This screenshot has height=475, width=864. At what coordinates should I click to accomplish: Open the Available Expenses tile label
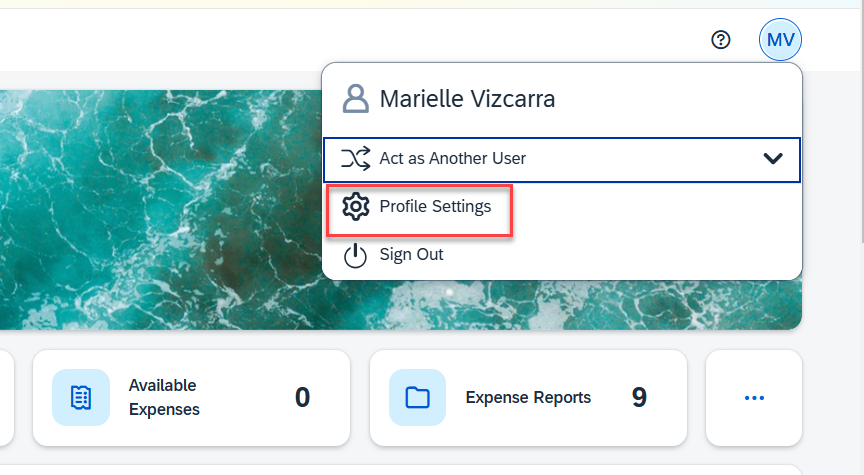tap(163, 397)
